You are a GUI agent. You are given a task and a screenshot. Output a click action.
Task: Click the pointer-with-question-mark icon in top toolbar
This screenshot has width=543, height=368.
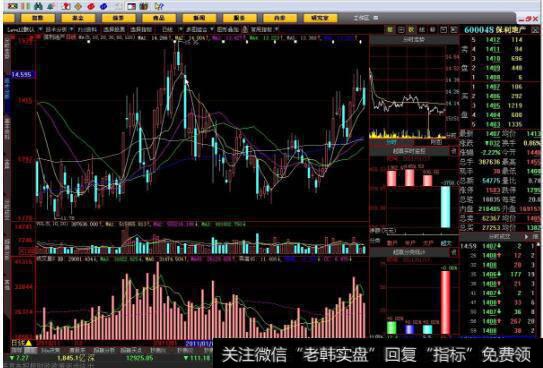click(159, 6)
